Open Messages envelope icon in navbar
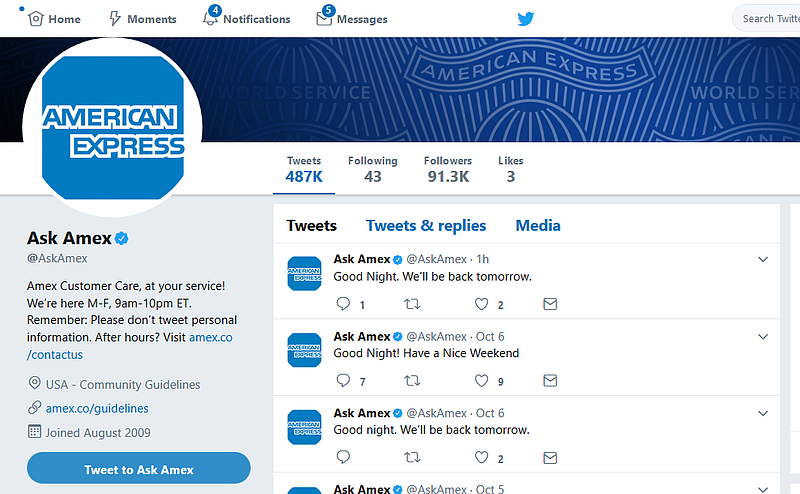This screenshot has height=494, width=800. click(x=324, y=18)
